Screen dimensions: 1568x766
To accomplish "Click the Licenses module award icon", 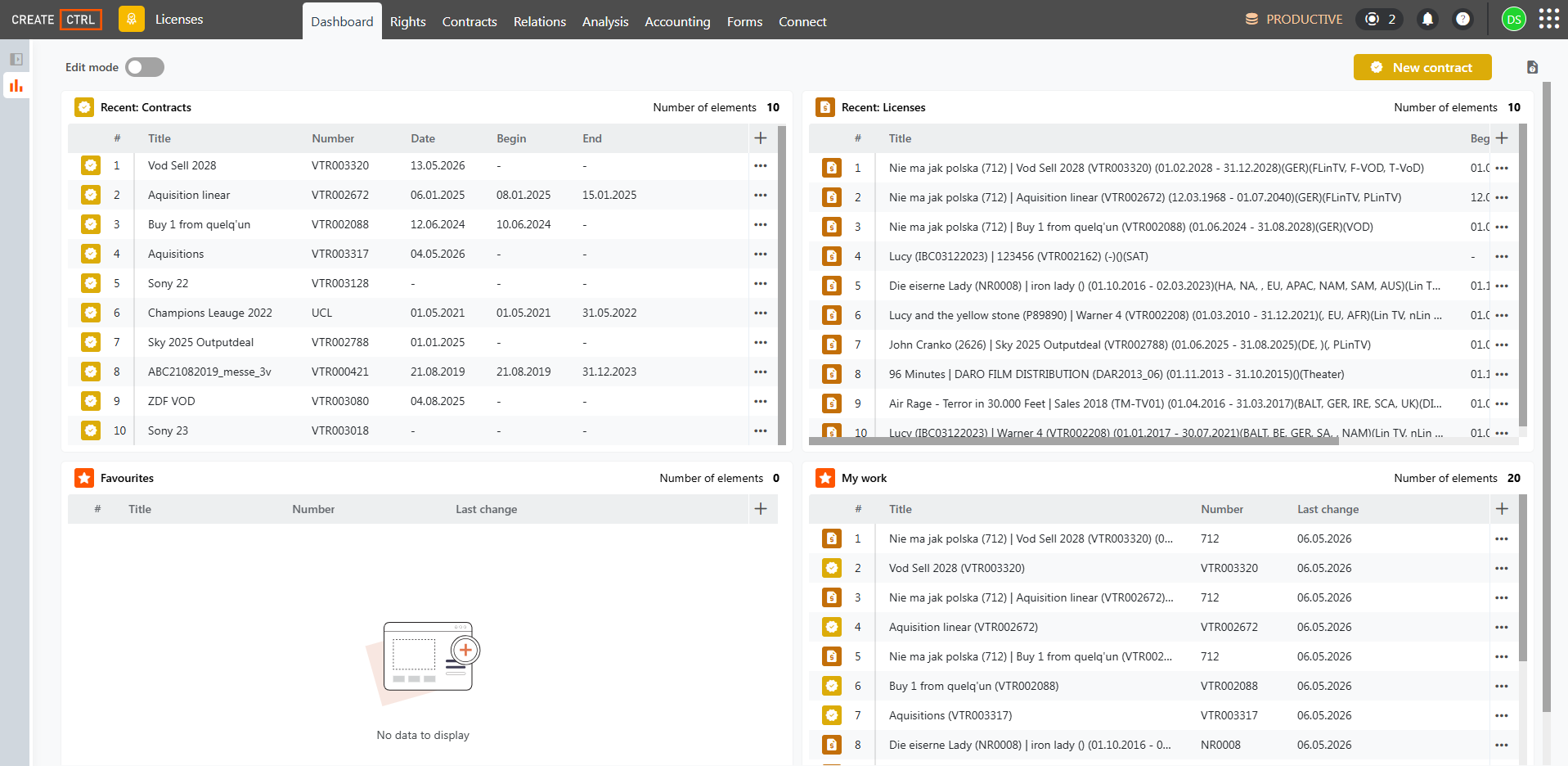I will pyautogui.click(x=131, y=19).
